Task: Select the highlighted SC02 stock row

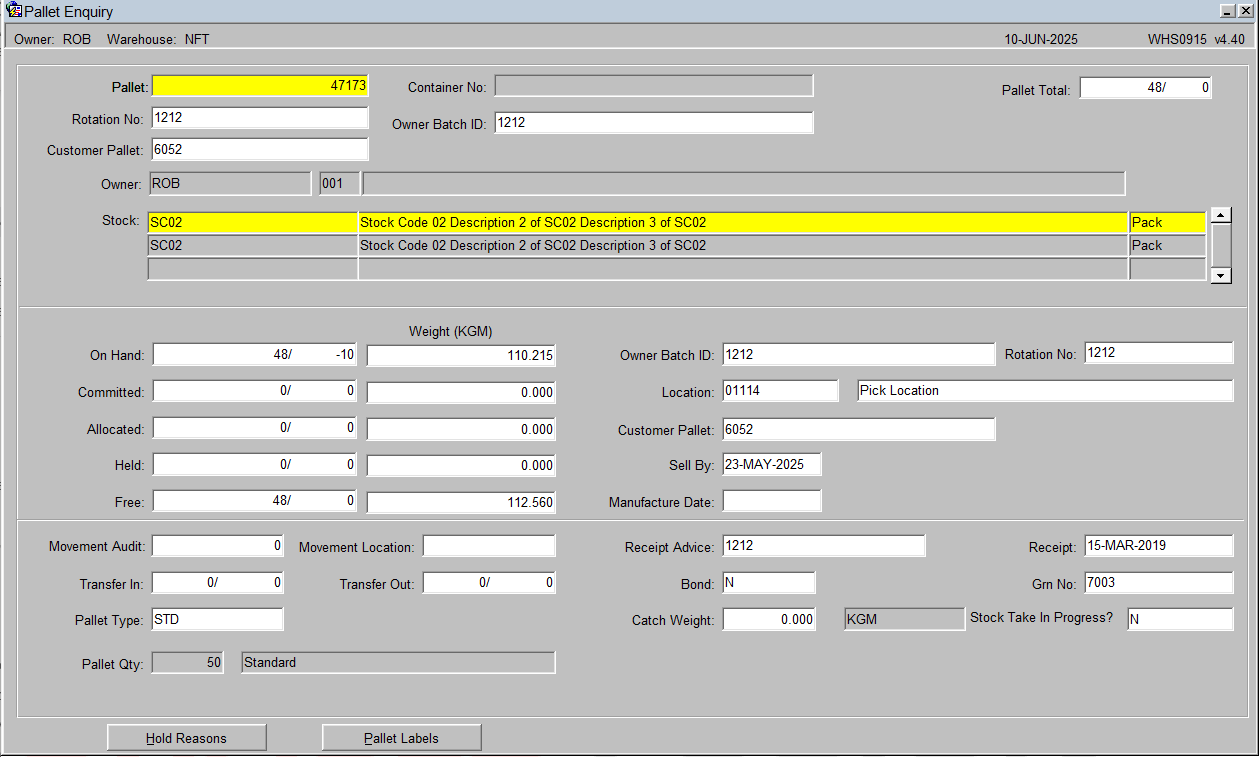Action: (x=677, y=223)
